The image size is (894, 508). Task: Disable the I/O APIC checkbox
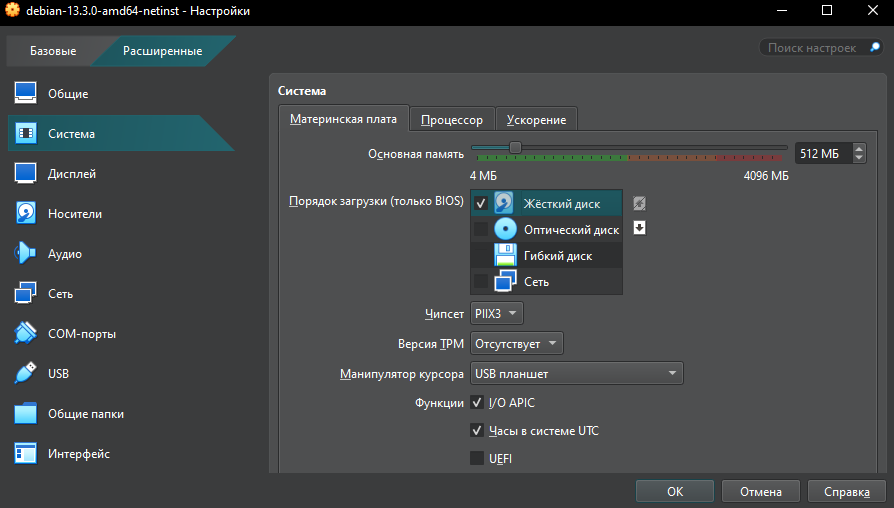pos(477,403)
